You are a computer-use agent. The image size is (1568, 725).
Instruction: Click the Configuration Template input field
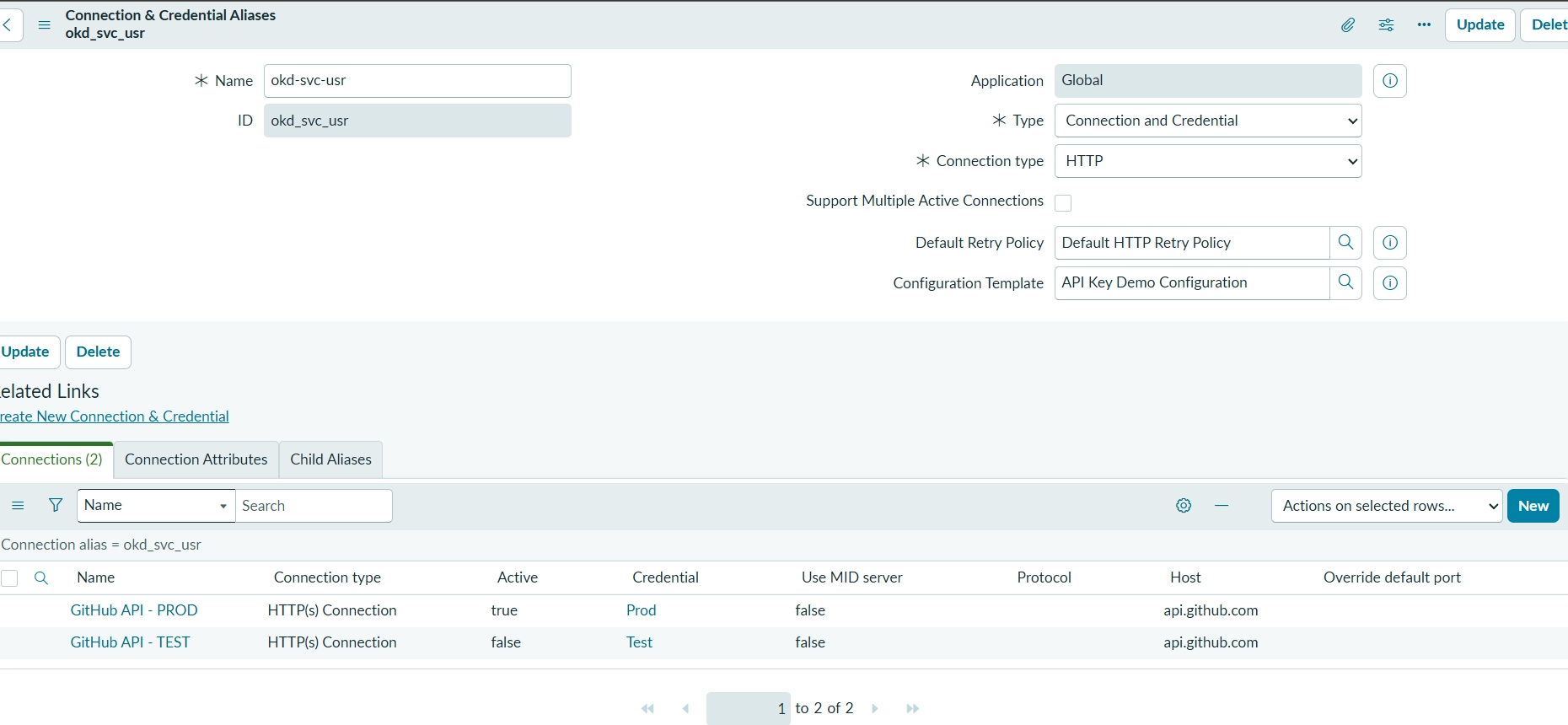click(1192, 283)
